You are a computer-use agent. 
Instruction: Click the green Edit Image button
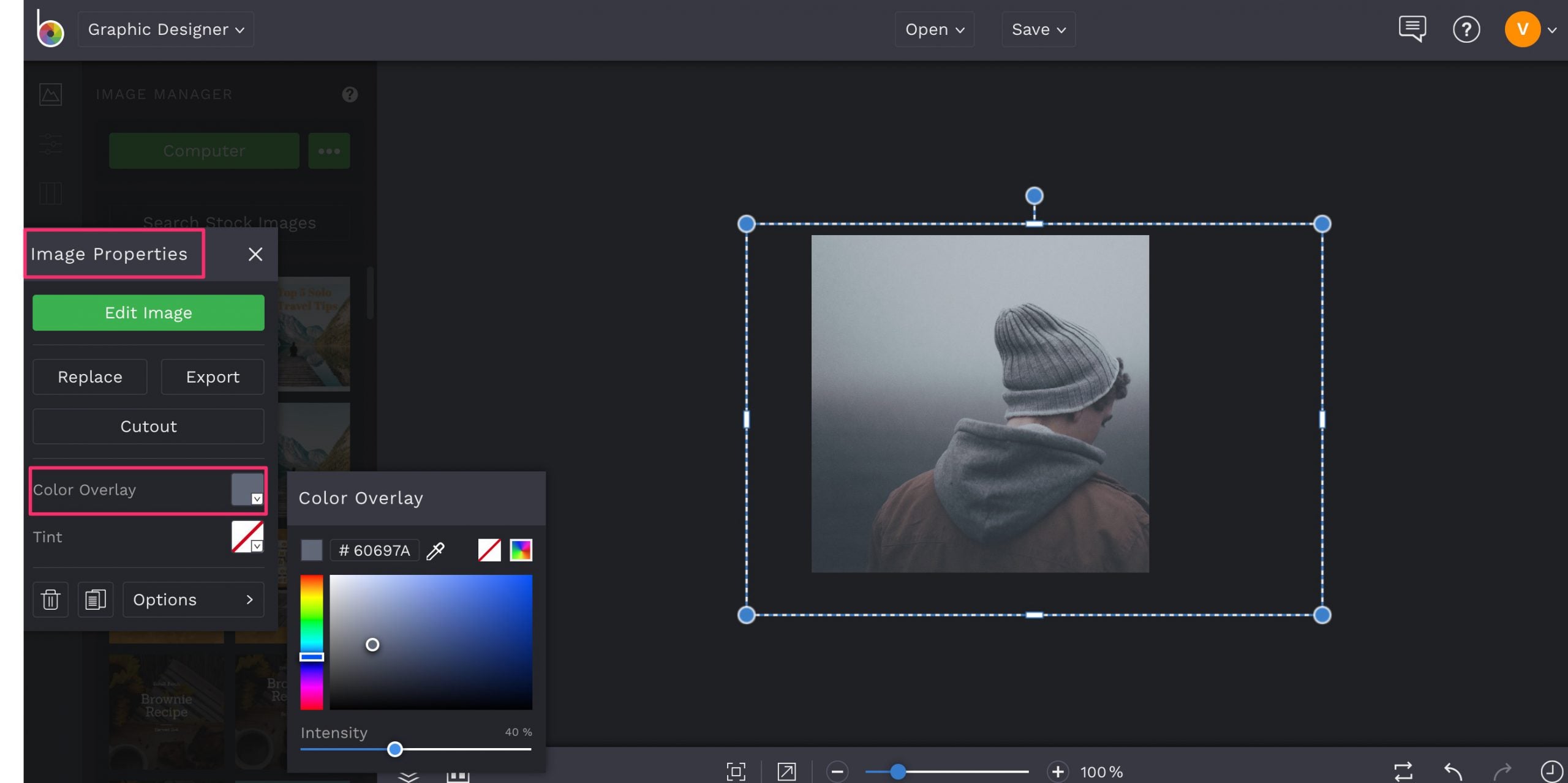(x=148, y=312)
